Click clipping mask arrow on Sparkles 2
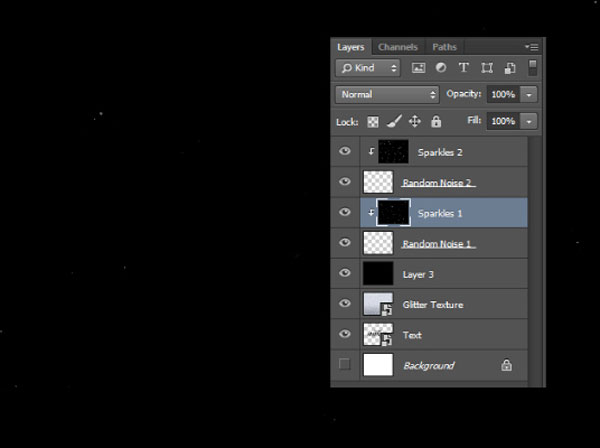Viewport: 600px width, 448px height. click(x=371, y=152)
